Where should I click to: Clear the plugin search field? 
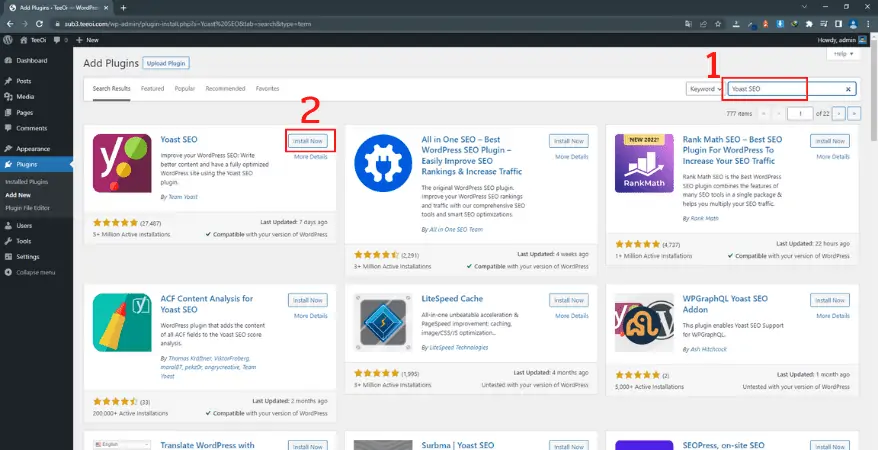pyautogui.click(x=848, y=89)
